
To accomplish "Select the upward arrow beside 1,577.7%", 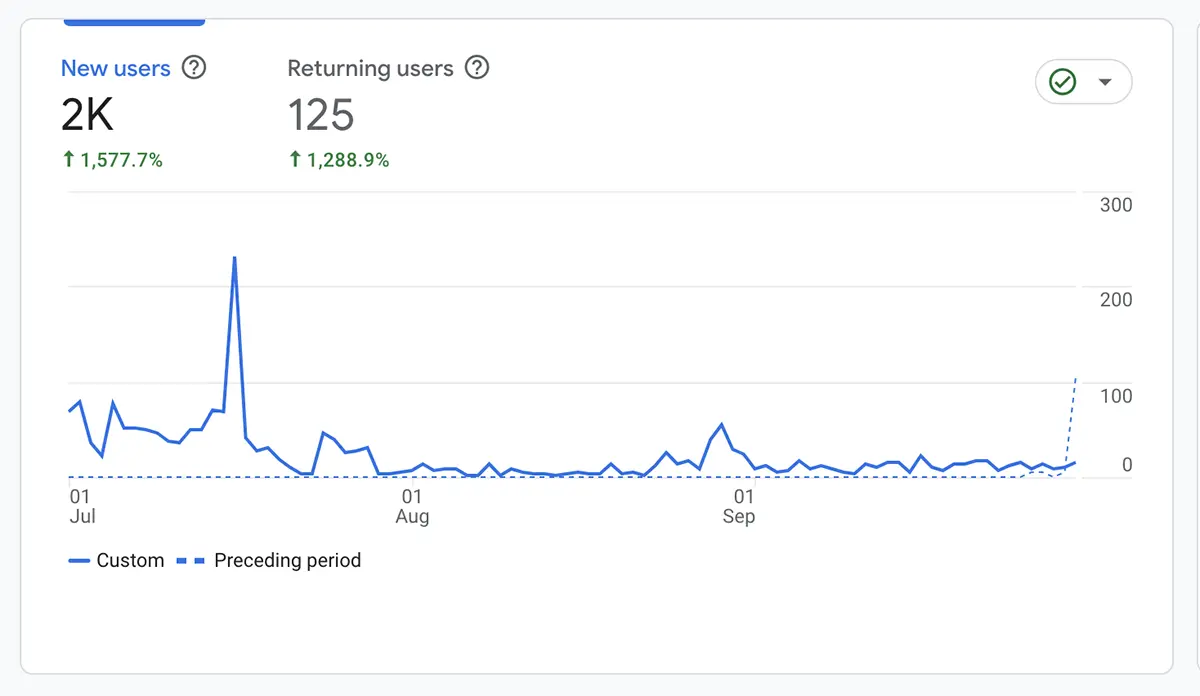I will coord(70,159).
